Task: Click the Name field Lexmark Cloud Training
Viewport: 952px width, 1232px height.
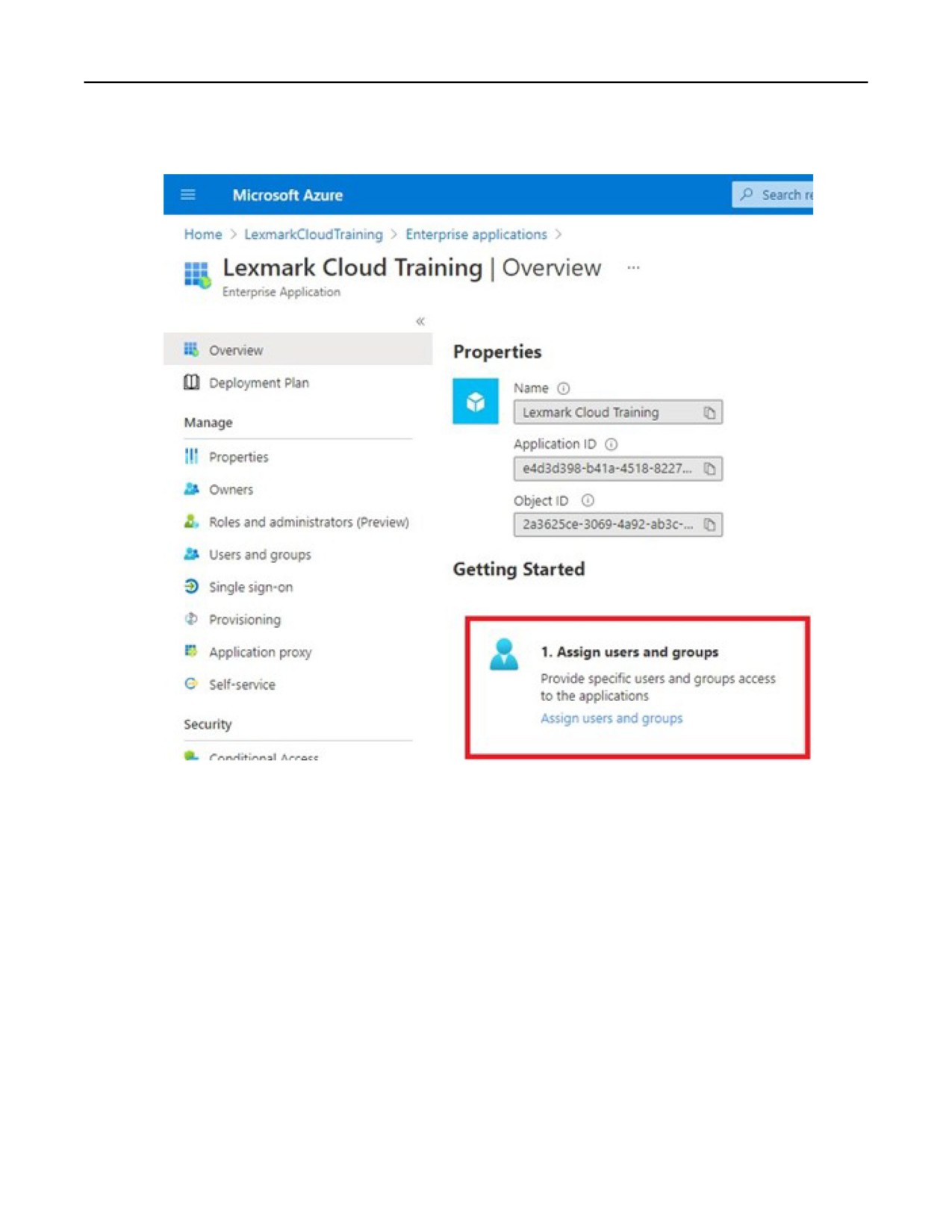Action: [617, 412]
